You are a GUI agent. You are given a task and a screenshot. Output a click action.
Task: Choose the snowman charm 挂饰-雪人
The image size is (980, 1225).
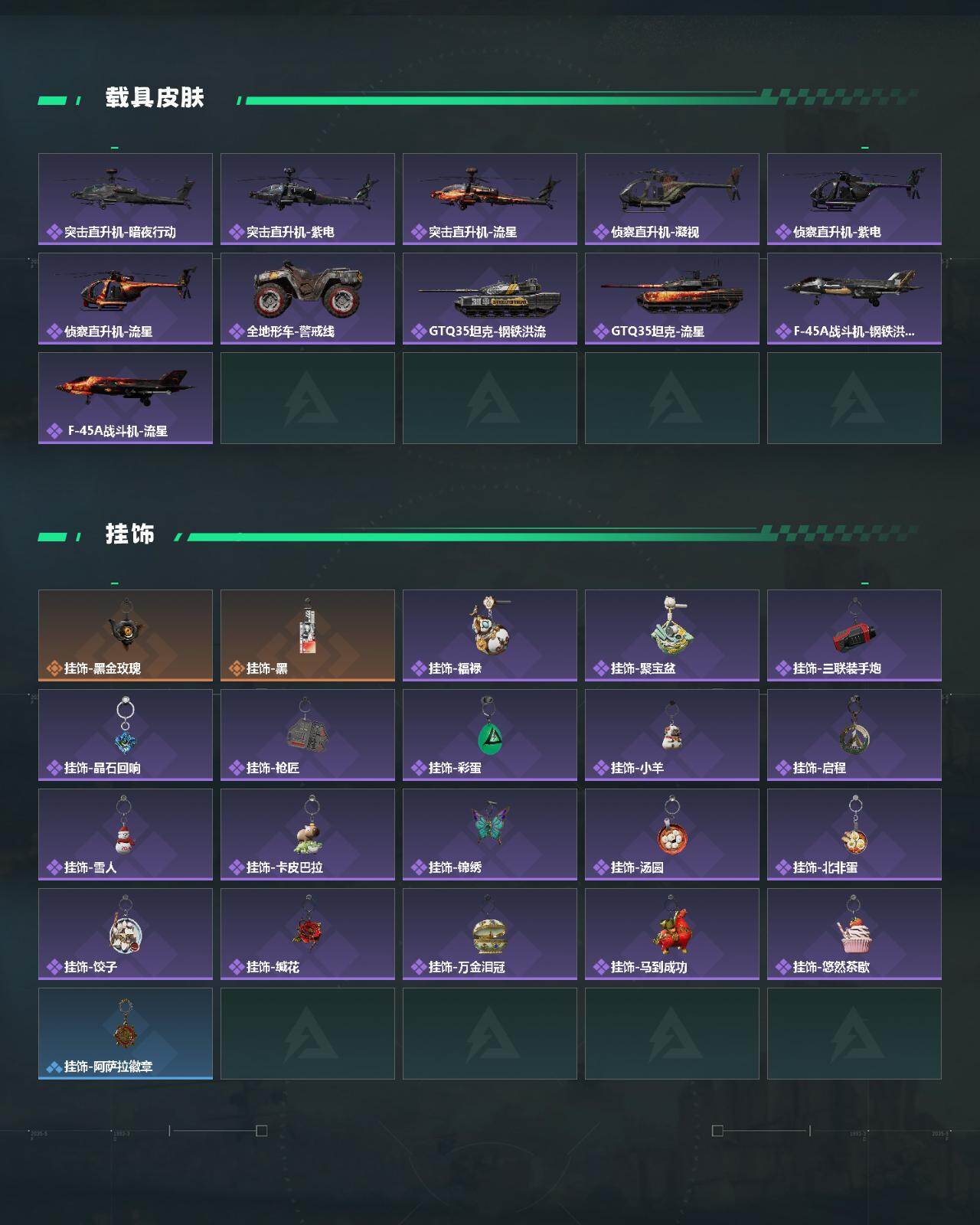tap(126, 835)
